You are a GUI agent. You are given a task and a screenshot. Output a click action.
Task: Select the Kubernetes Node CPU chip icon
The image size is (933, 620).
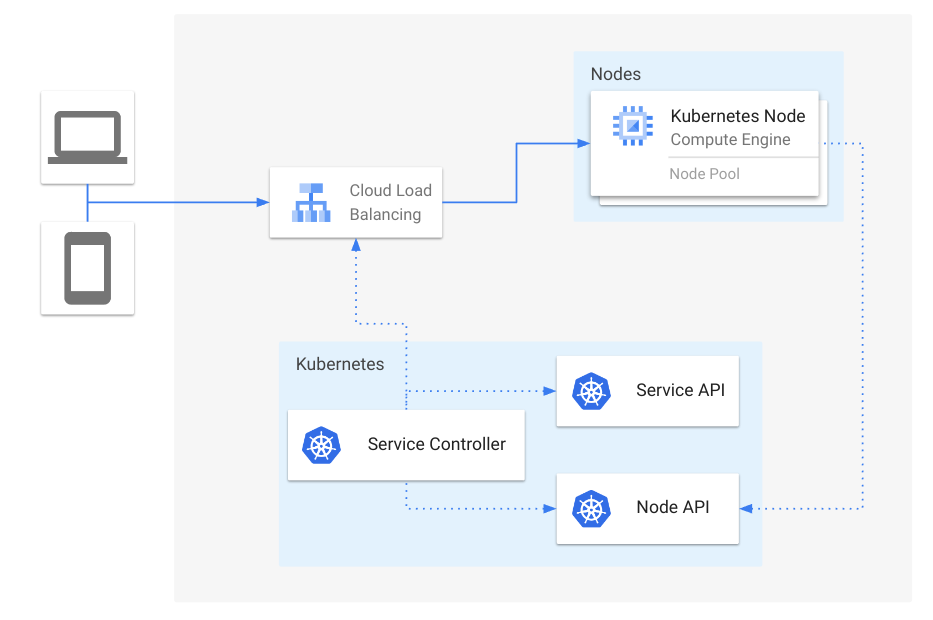pyautogui.click(x=633, y=124)
